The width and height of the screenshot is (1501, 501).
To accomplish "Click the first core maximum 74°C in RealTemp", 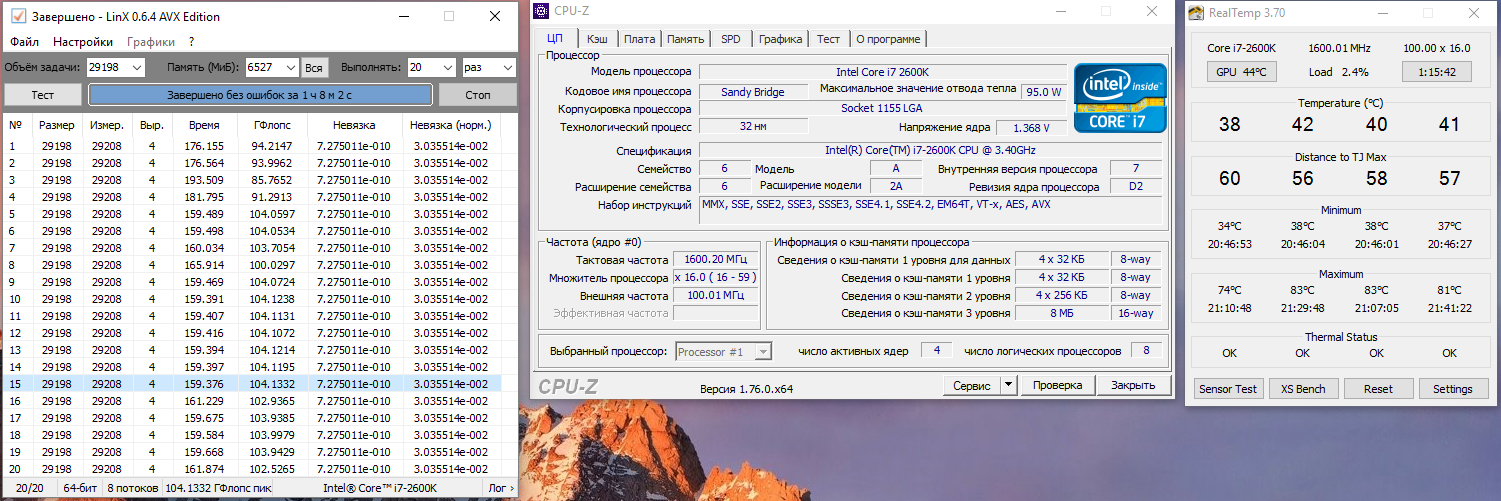I will click(1229, 291).
